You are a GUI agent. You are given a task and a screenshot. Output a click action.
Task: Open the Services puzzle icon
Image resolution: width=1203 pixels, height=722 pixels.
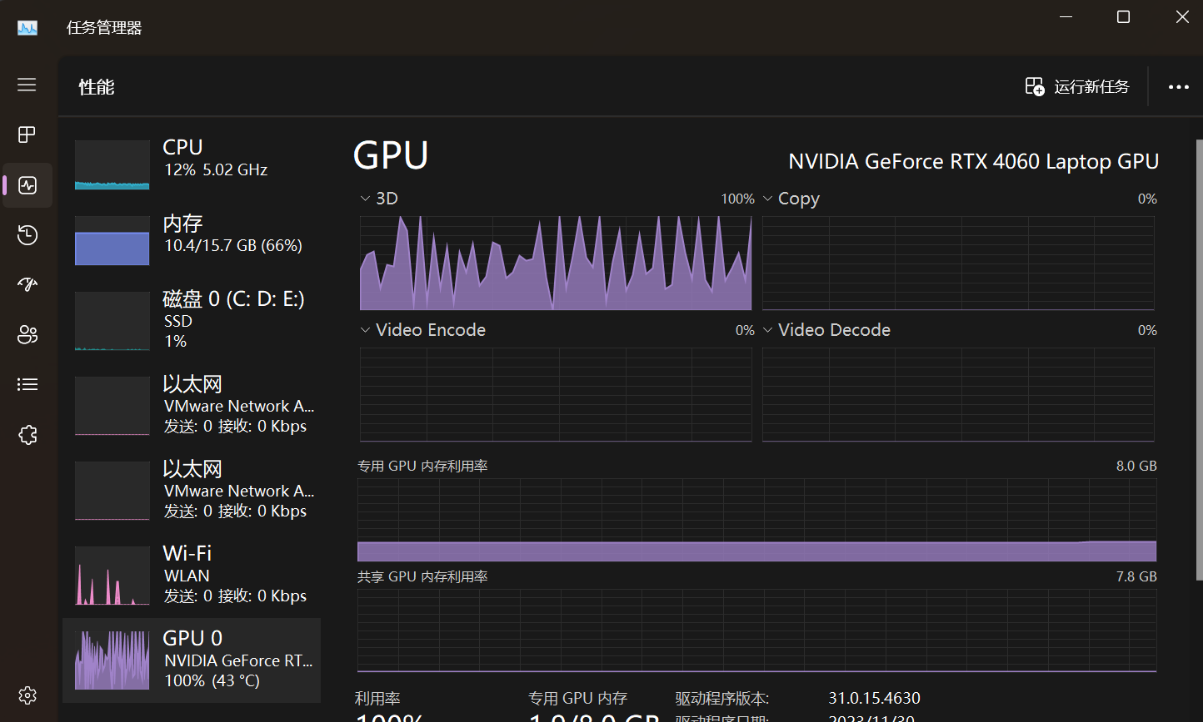(x=27, y=435)
